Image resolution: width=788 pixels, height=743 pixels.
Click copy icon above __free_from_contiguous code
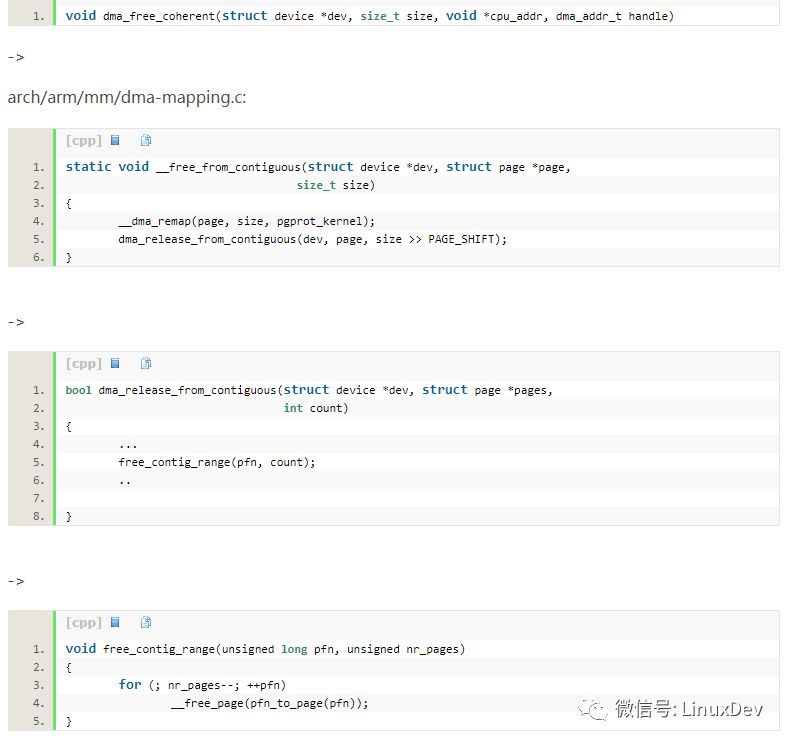point(146,141)
